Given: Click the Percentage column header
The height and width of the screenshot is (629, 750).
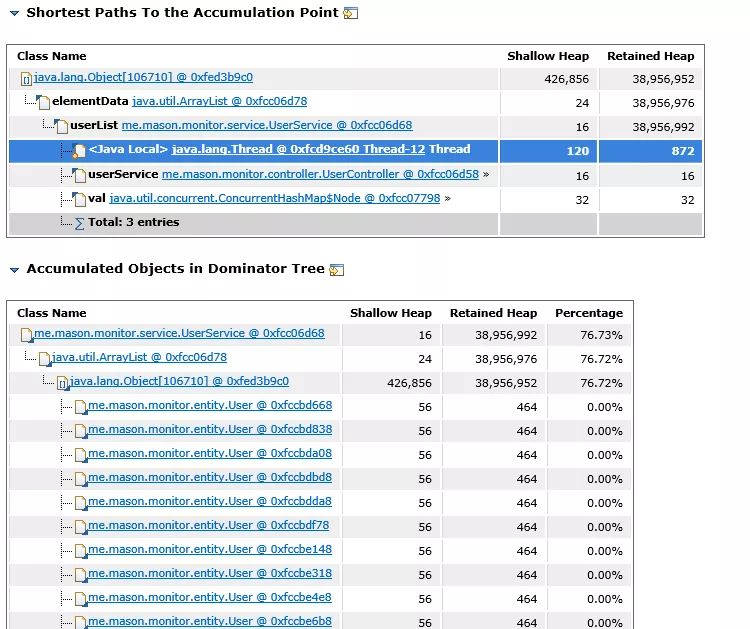Looking at the screenshot, I should (588, 313).
